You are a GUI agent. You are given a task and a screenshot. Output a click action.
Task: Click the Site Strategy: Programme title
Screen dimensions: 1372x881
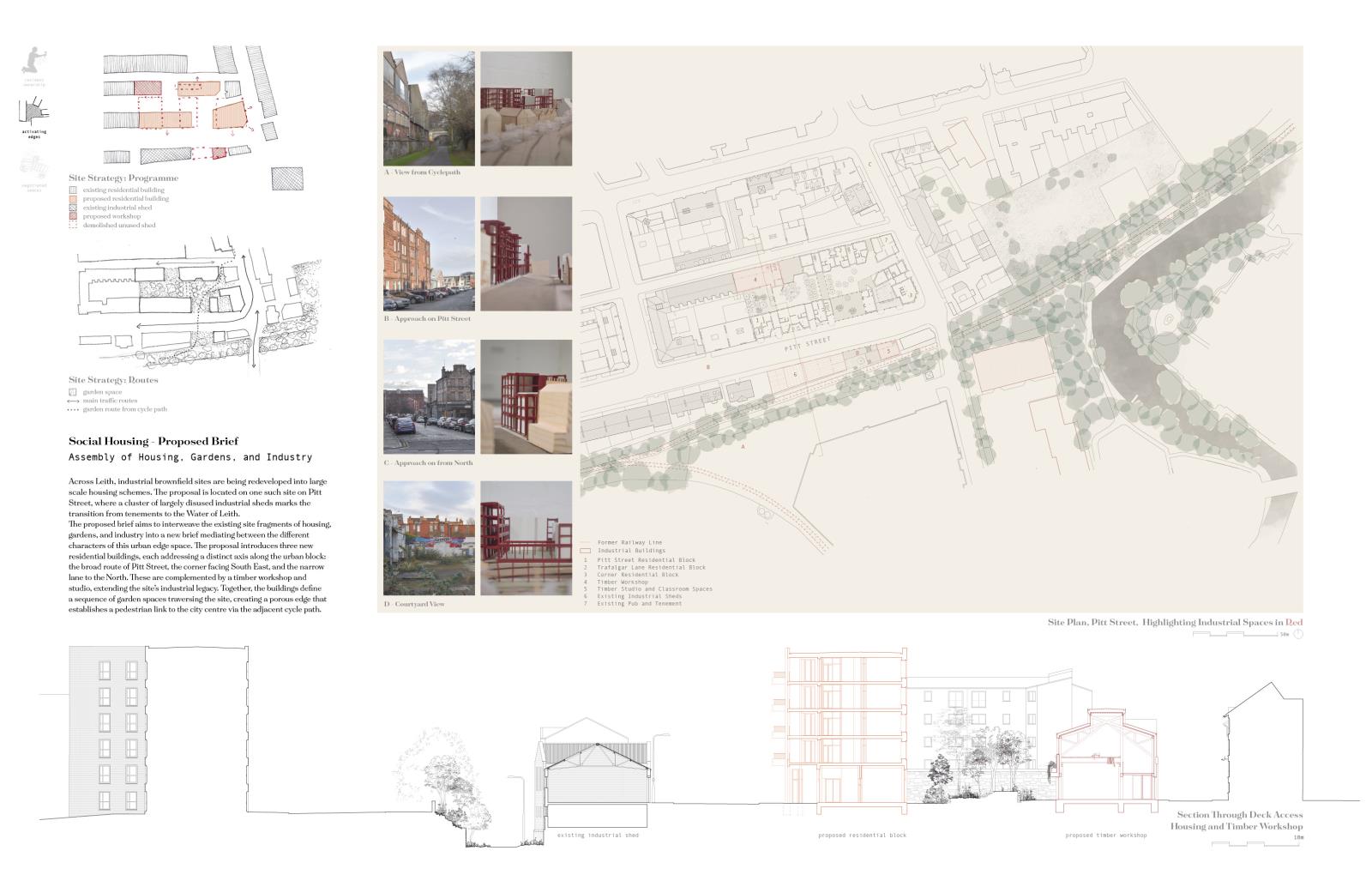(x=123, y=178)
